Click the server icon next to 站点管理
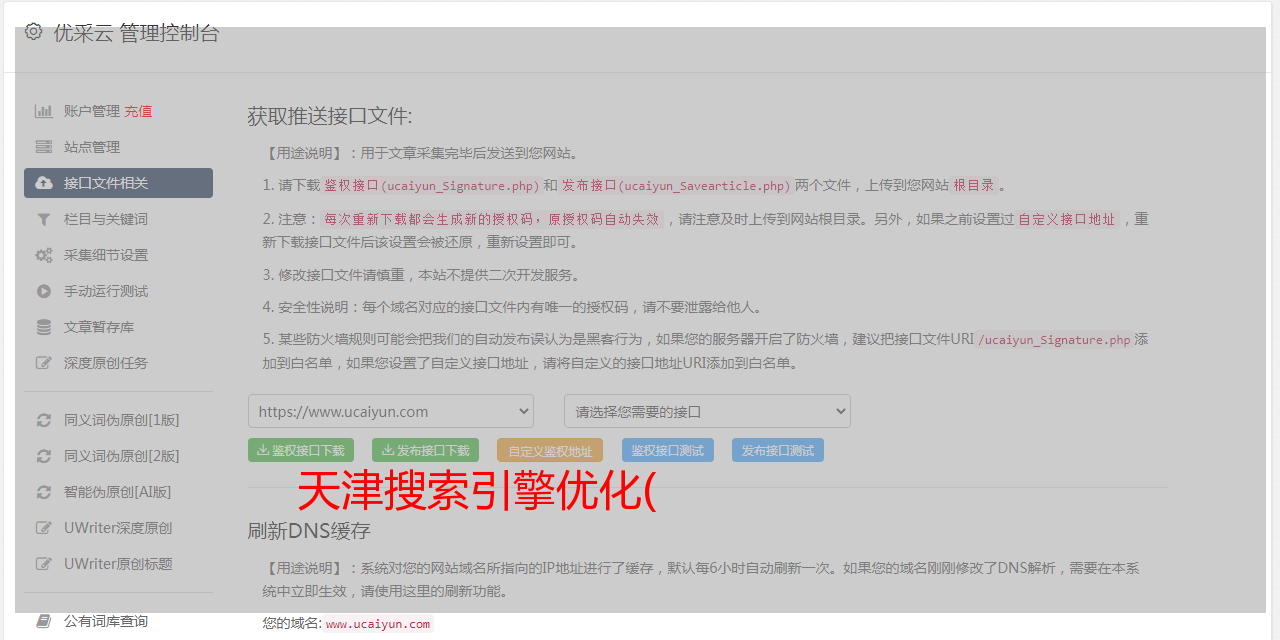Viewport: 1280px width, 640px height. (44, 147)
